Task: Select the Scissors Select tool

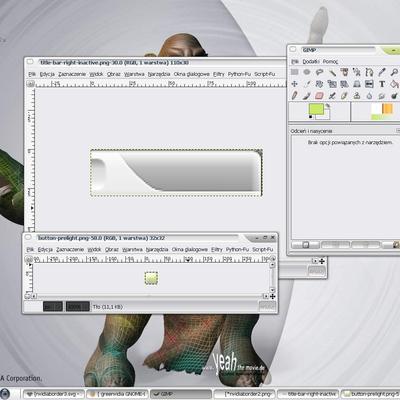Action: tap(357, 72)
